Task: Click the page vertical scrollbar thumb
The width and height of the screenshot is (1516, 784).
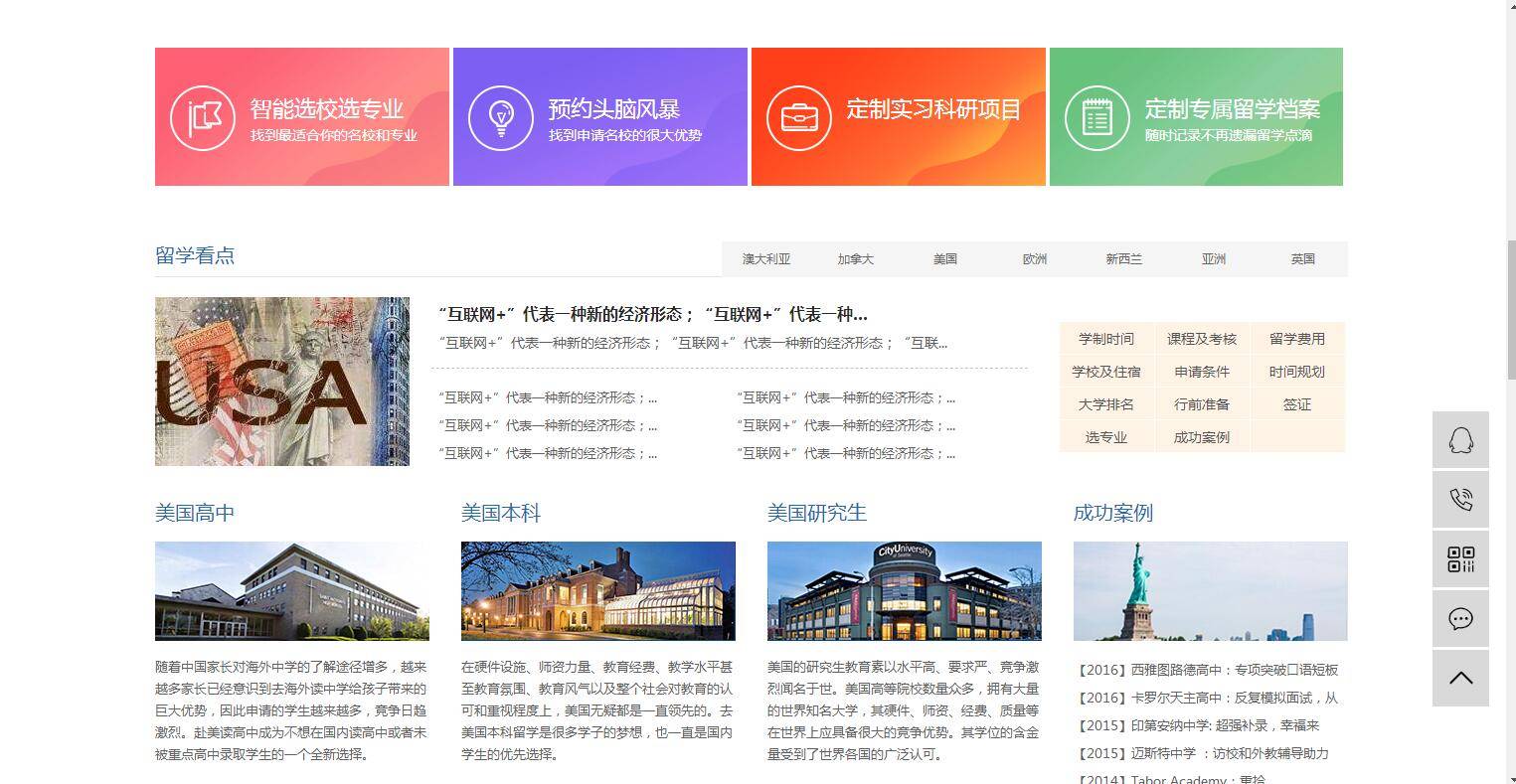Action: point(1509,309)
